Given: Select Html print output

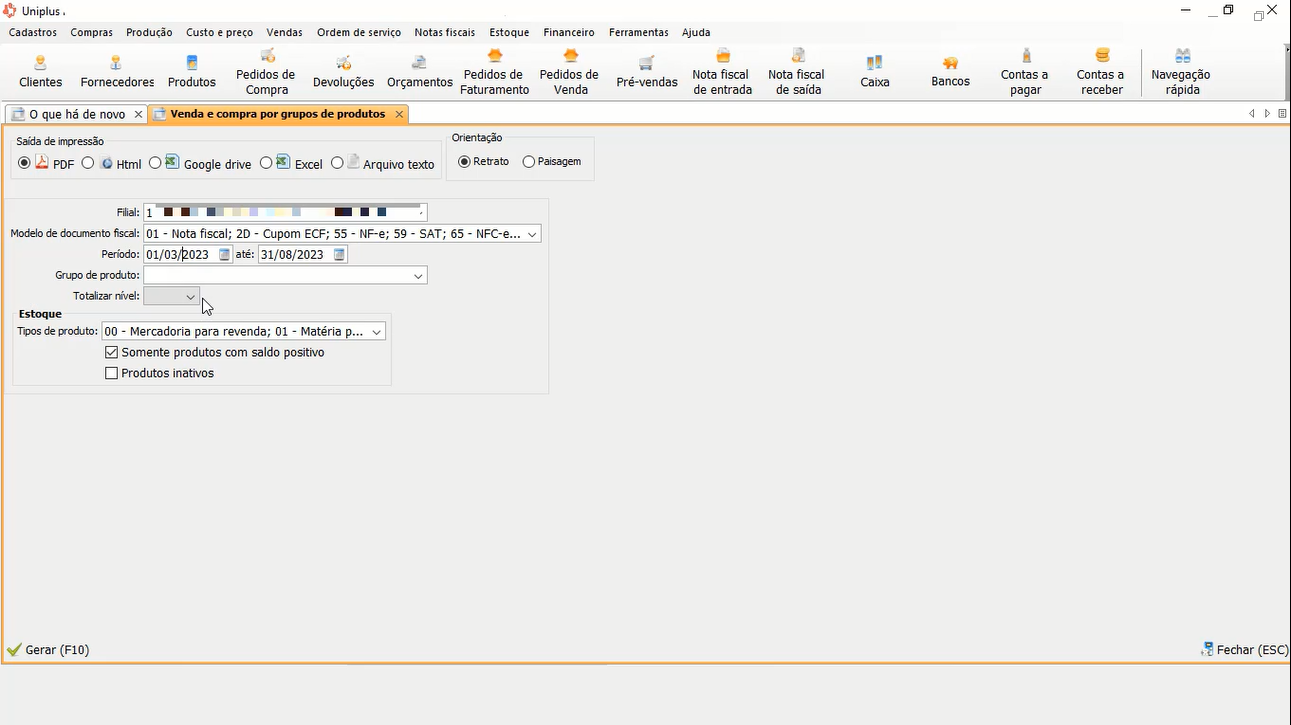Looking at the screenshot, I should (x=88, y=163).
